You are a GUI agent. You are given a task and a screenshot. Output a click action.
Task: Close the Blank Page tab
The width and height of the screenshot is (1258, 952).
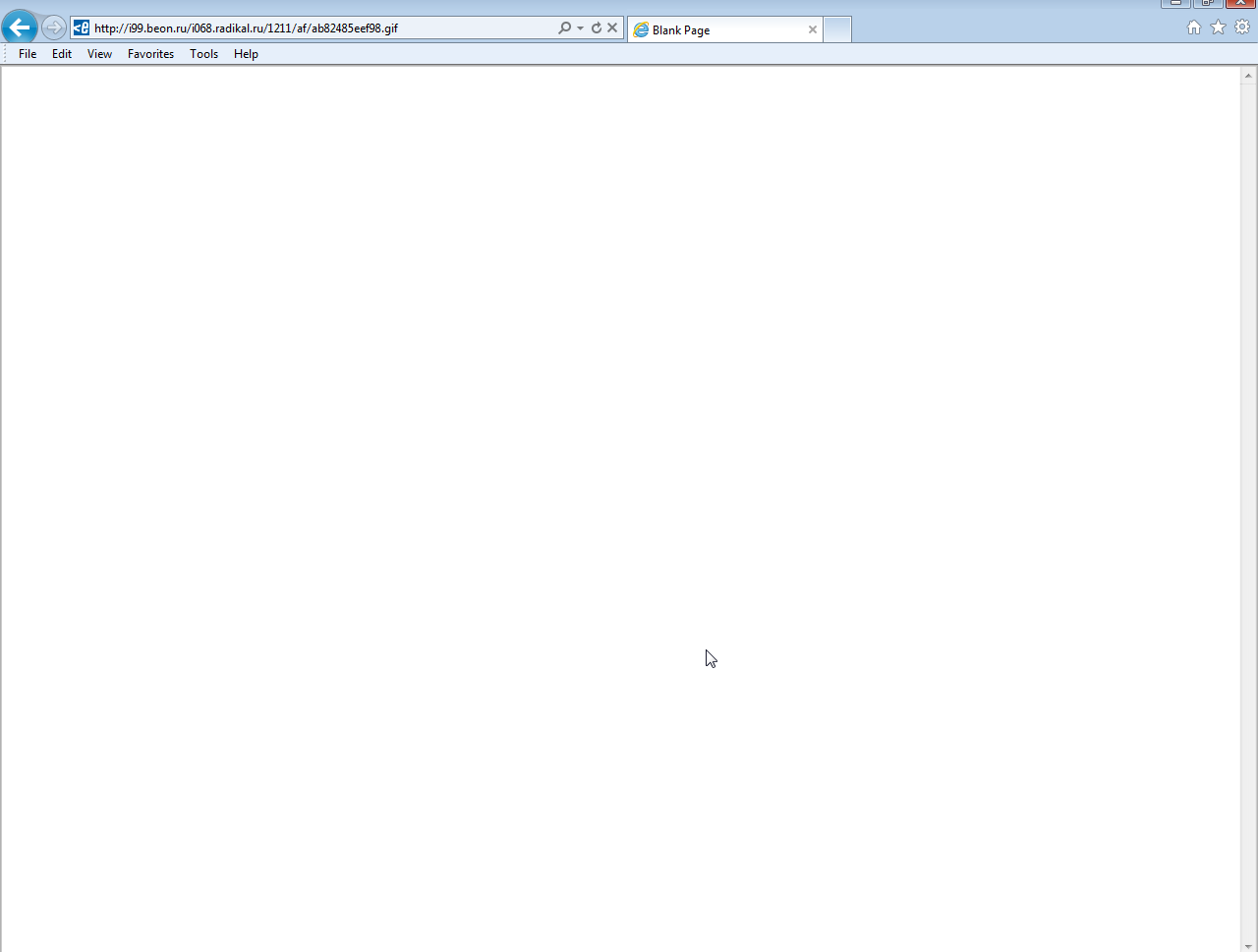pos(813,29)
